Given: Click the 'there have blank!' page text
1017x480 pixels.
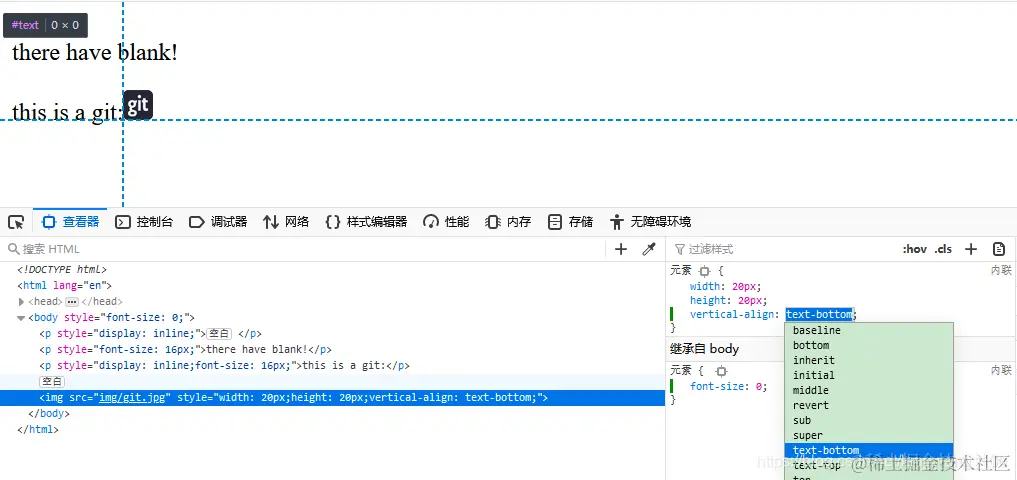Looking at the screenshot, I should (95, 52).
